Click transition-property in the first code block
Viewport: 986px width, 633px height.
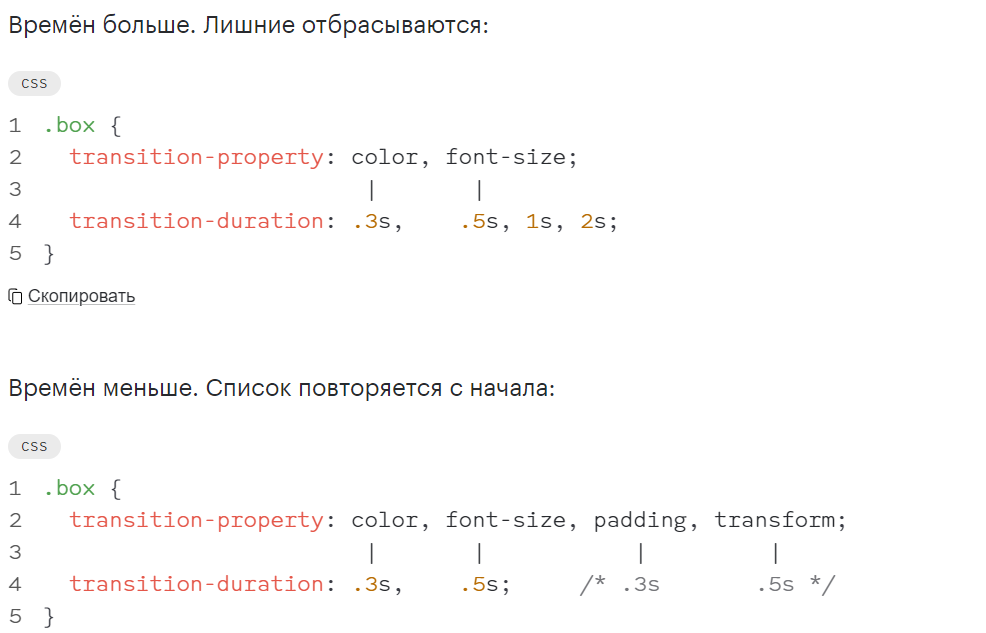[x=196, y=157]
